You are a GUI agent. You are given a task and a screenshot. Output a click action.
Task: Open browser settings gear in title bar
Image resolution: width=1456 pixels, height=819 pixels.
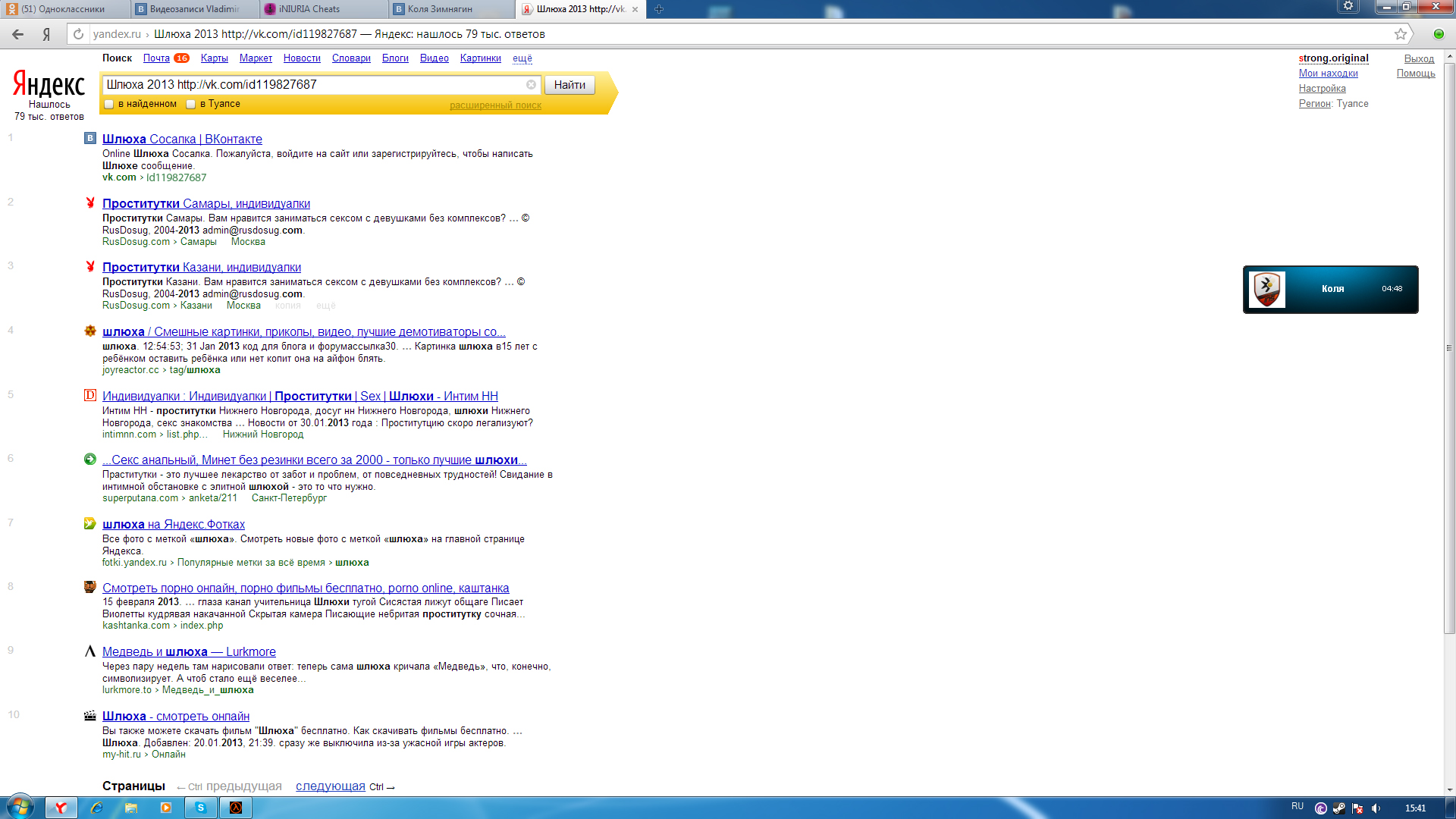click(x=1348, y=6)
